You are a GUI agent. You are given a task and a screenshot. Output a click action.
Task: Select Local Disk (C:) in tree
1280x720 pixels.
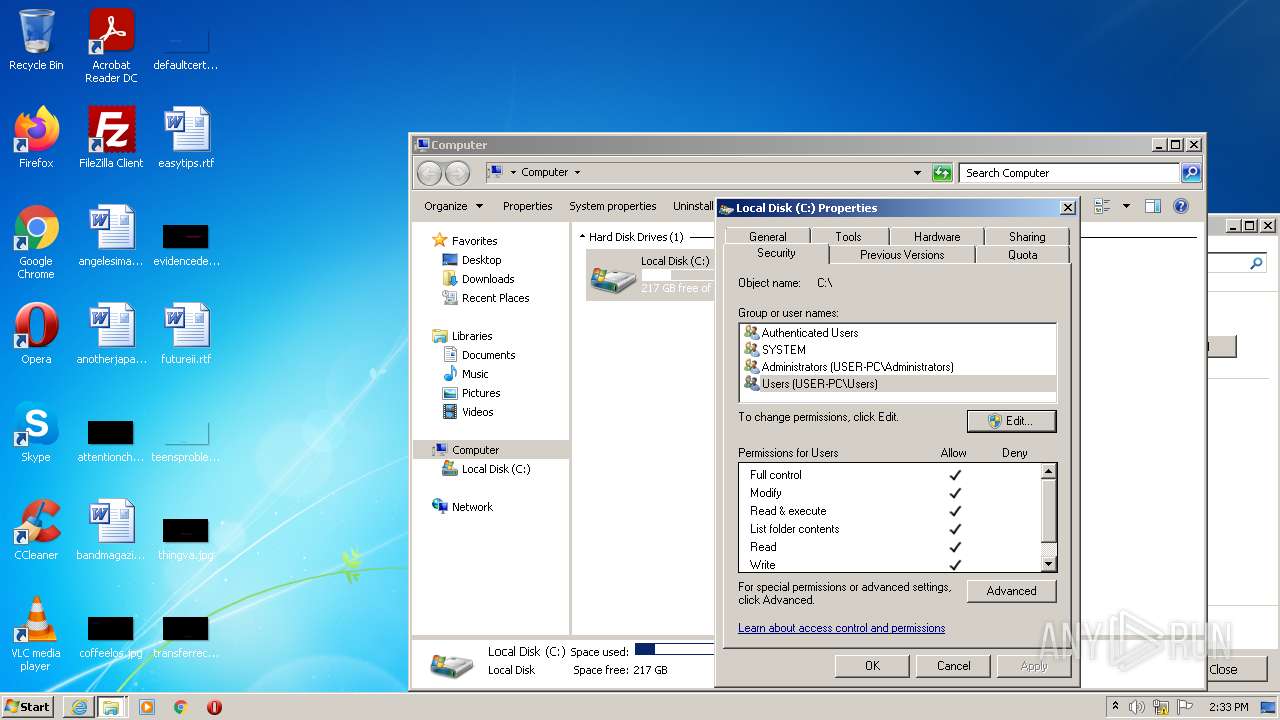coord(495,469)
